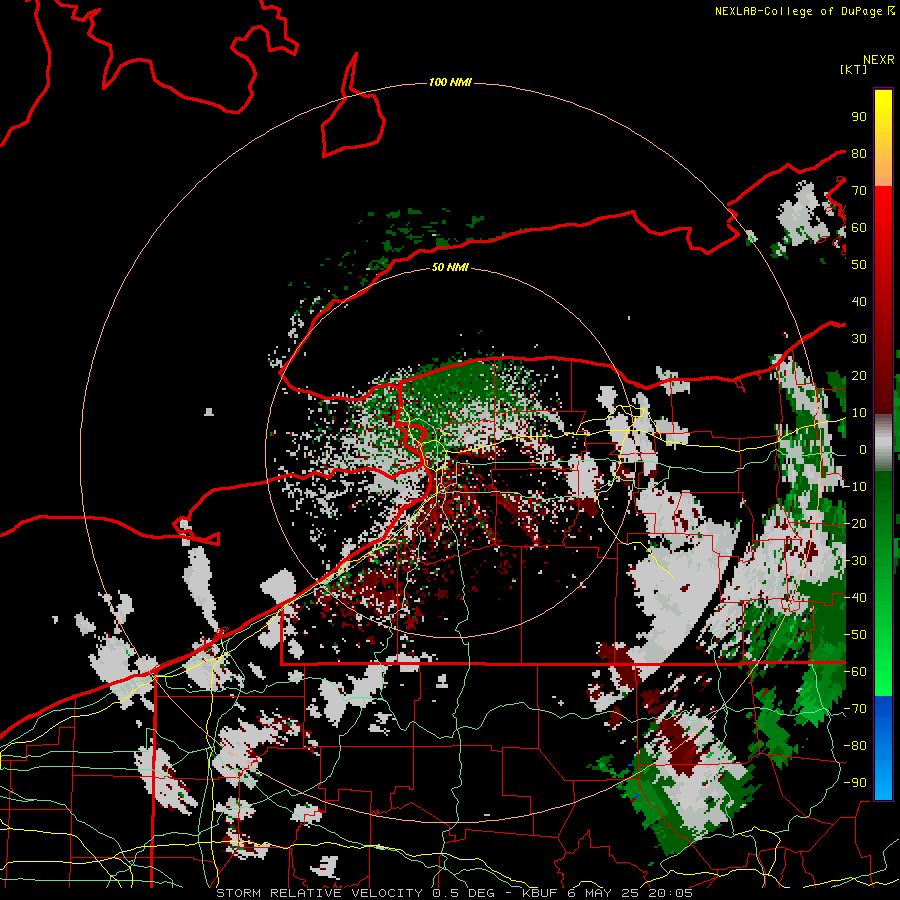Click the NEXR label above the color bar
Viewport: 900px width, 900px height.
(878, 60)
